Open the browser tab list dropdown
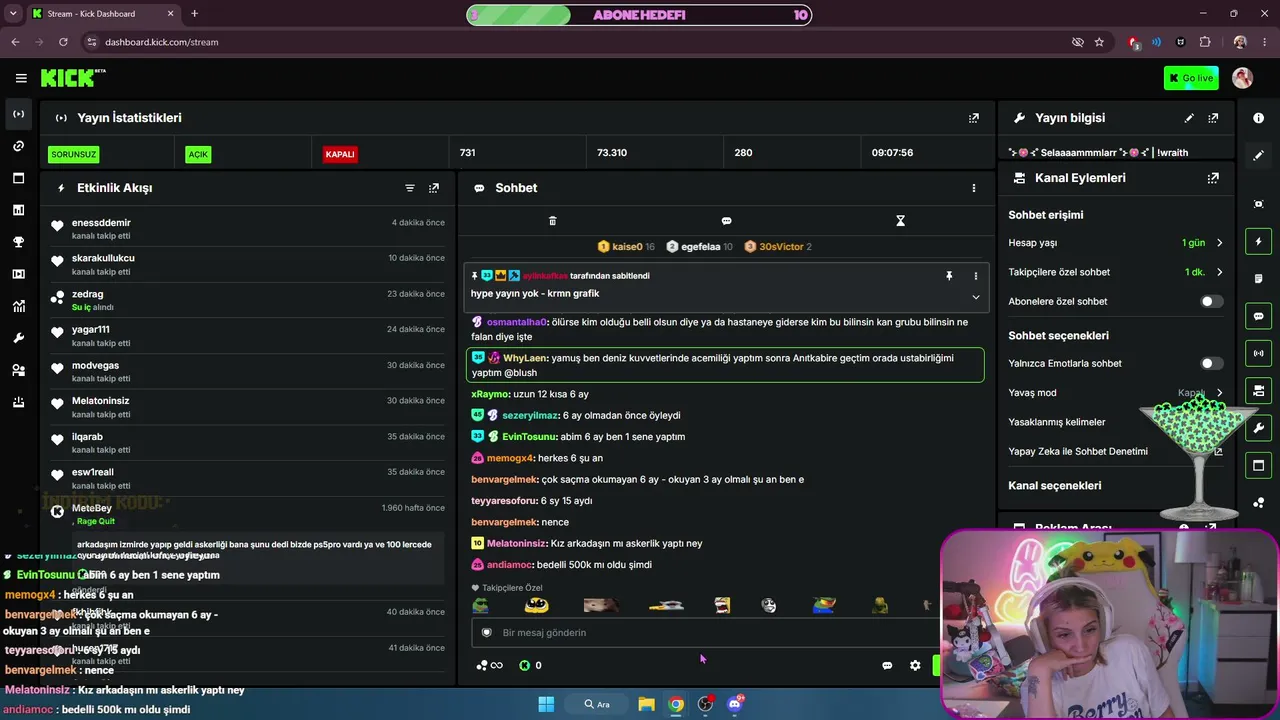 tap(12, 14)
